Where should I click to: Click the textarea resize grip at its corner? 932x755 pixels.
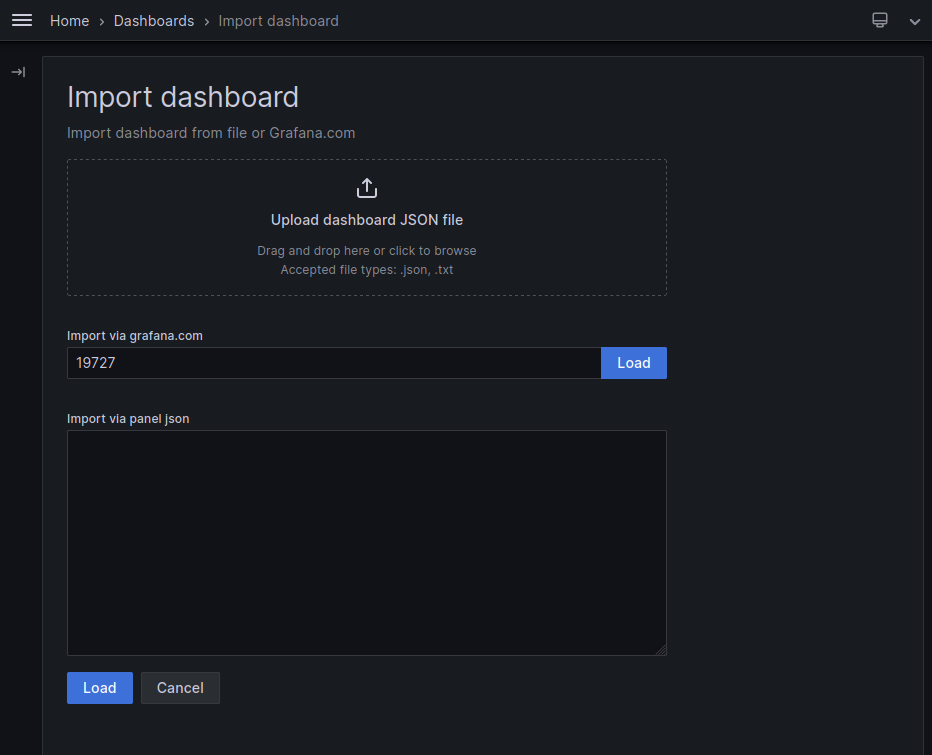pyautogui.click(x=662, y=650)
